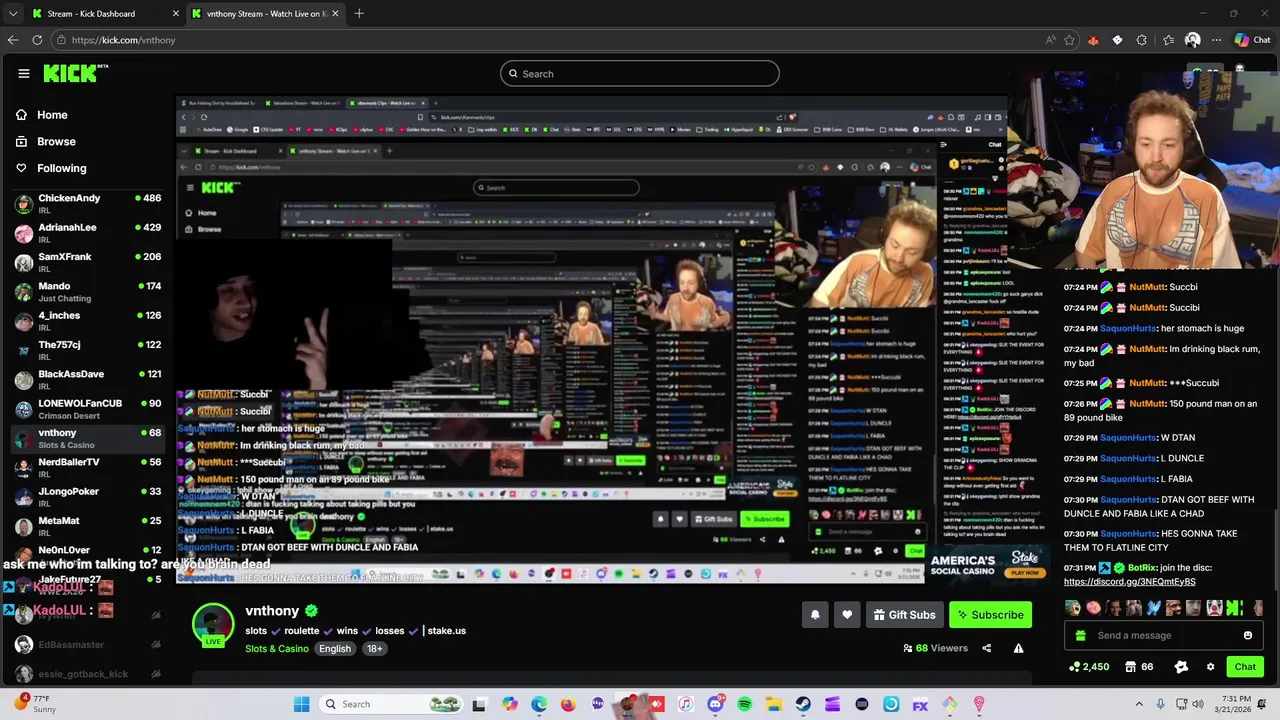Open the browser tab search dropdown
This screenshot has height=720, width=1280.
[13, 14]
